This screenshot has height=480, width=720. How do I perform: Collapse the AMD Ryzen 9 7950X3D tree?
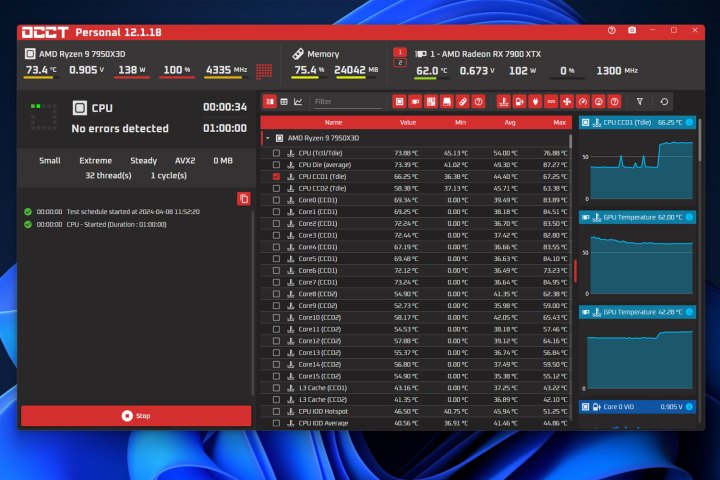(268, 138)
